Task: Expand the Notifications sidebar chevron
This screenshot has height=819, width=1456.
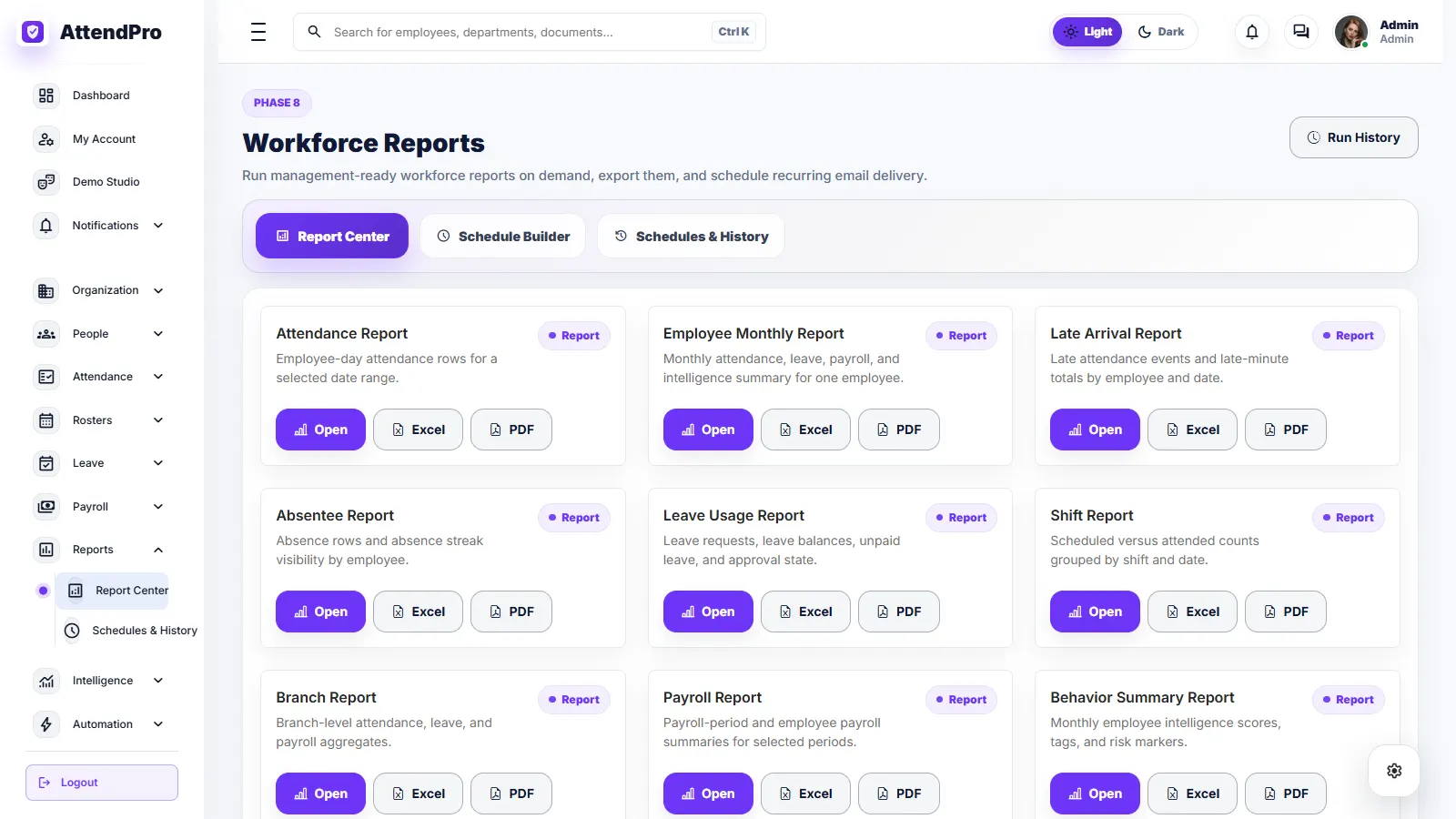Action: coord(158,226)
